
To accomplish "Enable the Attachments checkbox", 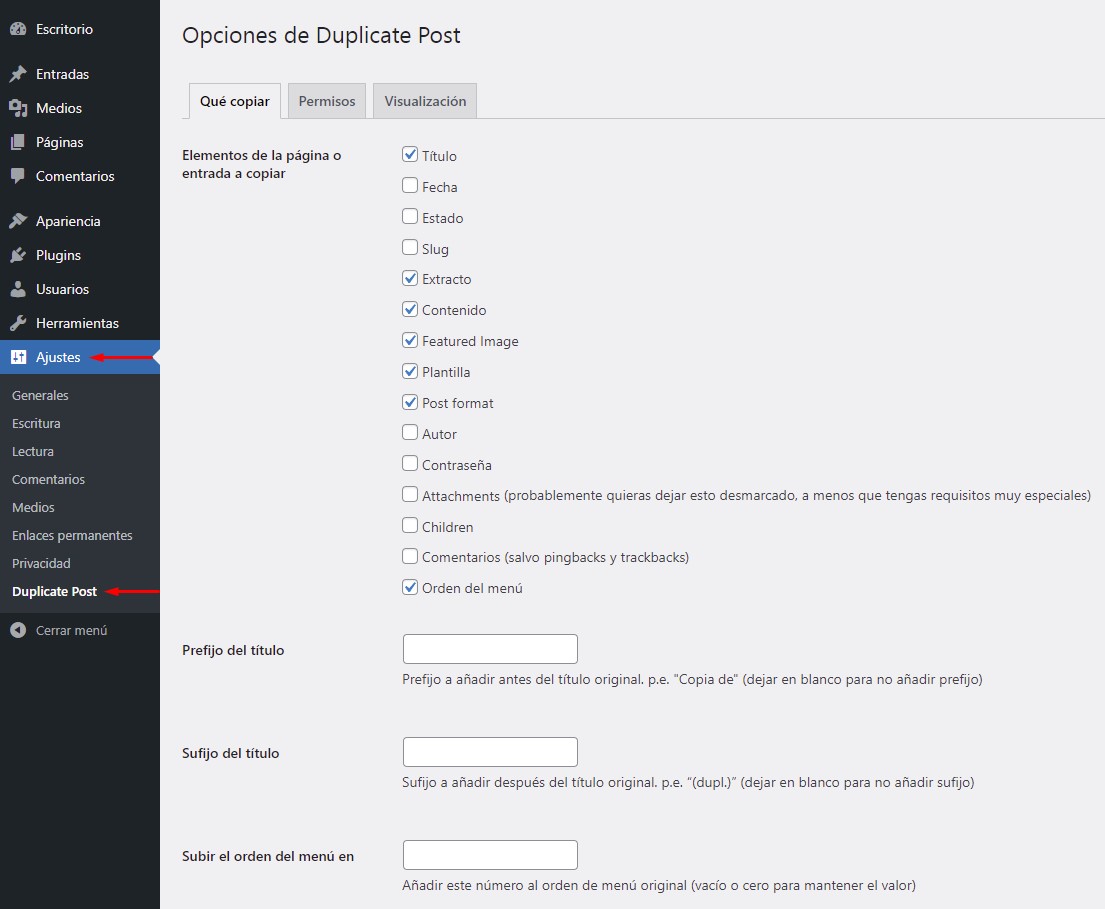I will pos(410,495).
